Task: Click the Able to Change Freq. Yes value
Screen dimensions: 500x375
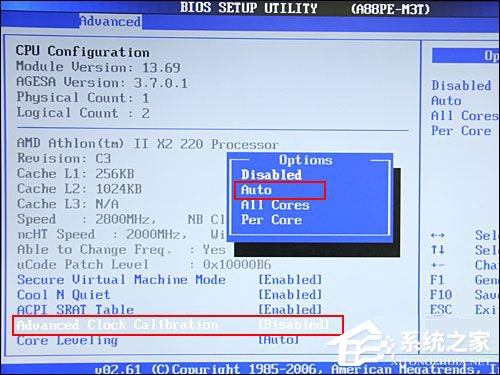Action: pyautogui.click(x=214, y=250)
